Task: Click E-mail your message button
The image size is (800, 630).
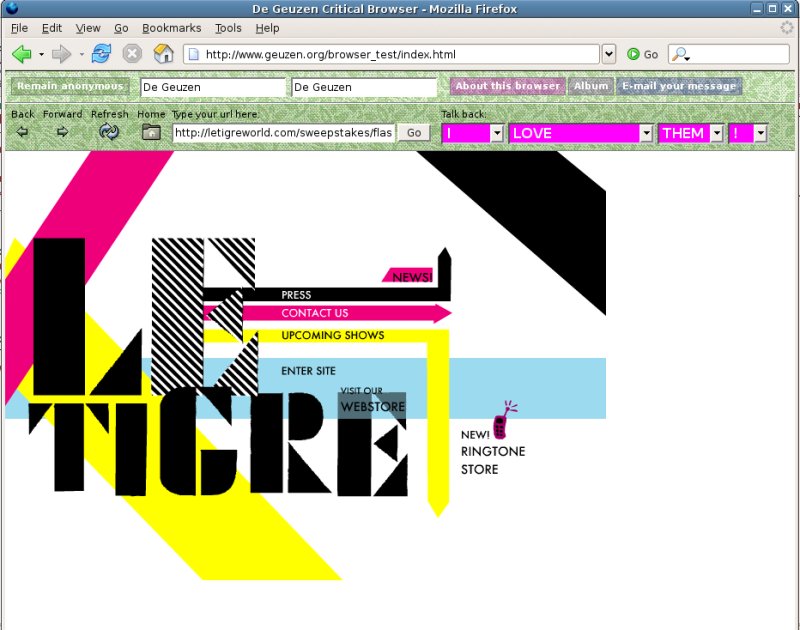Action: point(679,86)
